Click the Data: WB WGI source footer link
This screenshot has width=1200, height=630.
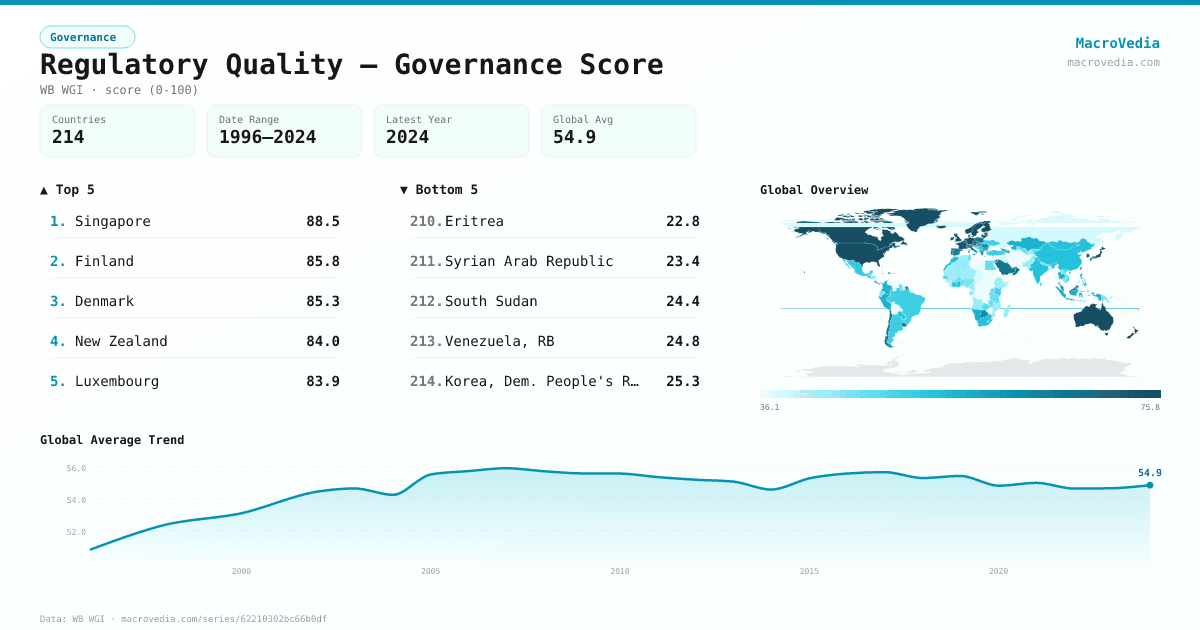tap(183, 619)
